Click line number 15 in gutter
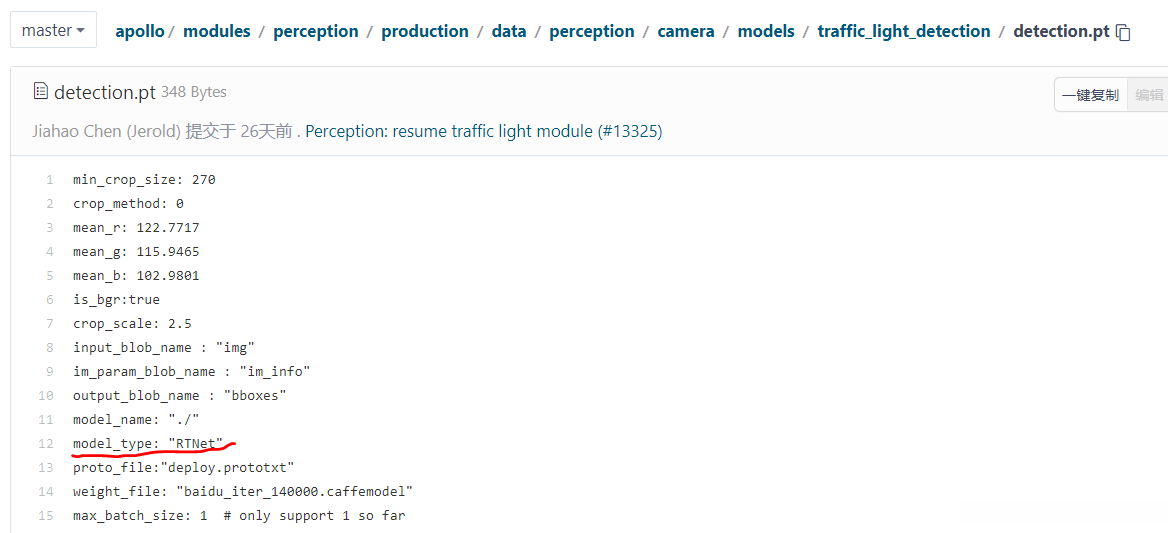1168x533 pixels. tap(45, 515)
